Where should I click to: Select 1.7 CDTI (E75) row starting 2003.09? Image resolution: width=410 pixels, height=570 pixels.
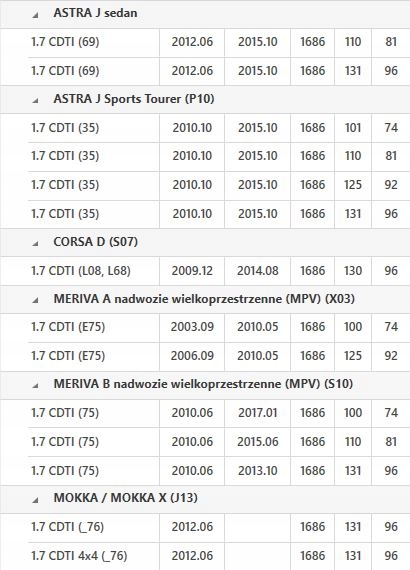[x=219, y=328]
